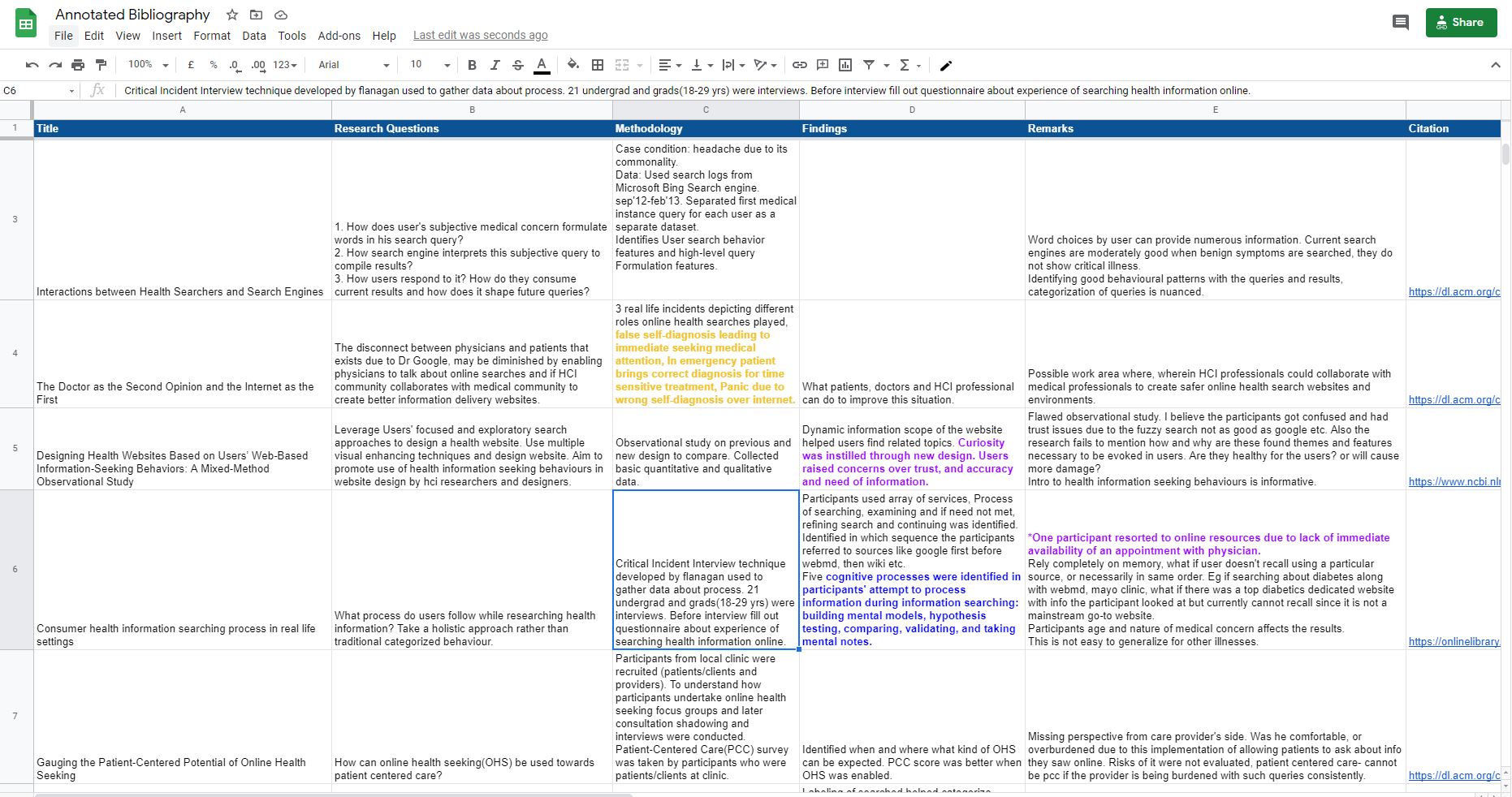1512x797 pixels.
Task: Open the zoom 100% dropdown
Action: click(x=149, y=65)
